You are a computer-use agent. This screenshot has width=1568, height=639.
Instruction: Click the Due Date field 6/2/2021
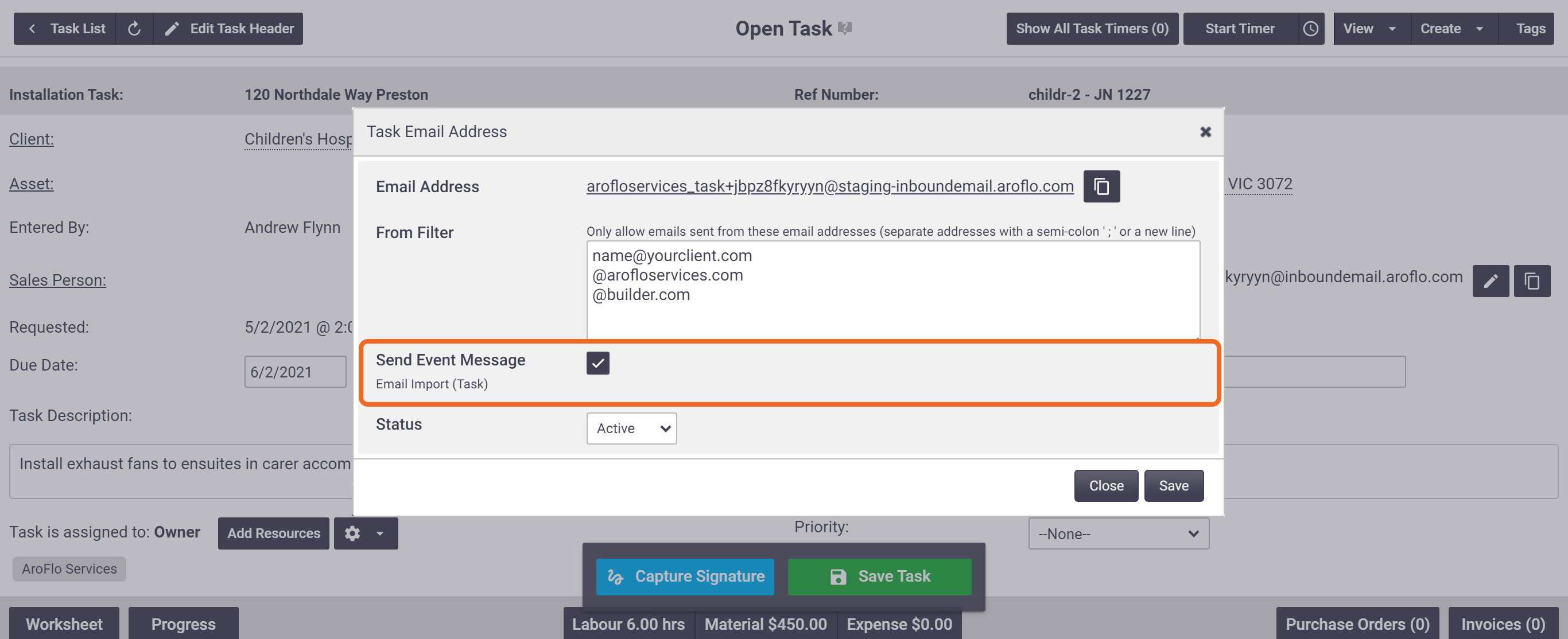coord(295,372)
